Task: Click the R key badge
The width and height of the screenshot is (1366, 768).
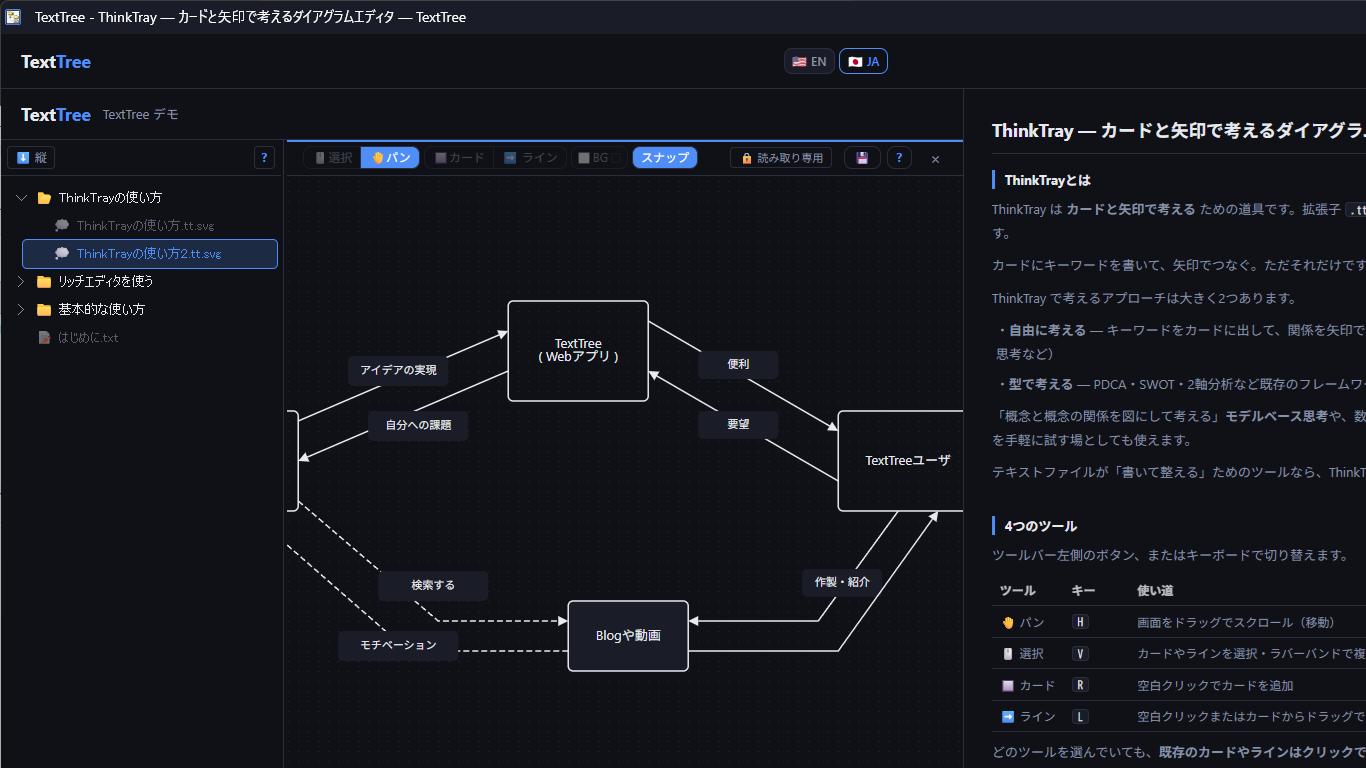Action: point(1080,686)
